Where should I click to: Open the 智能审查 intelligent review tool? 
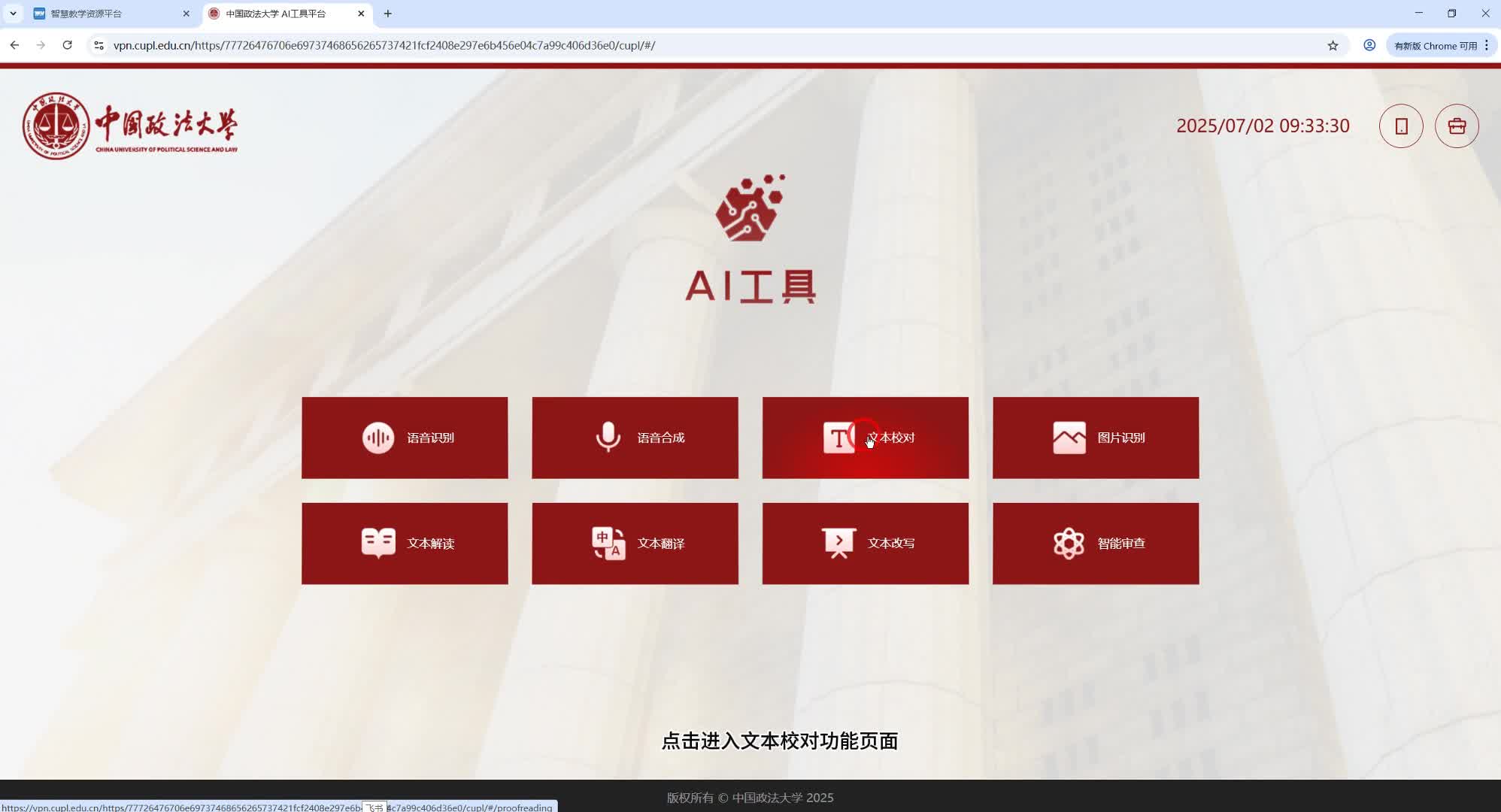coord(1095,543)
